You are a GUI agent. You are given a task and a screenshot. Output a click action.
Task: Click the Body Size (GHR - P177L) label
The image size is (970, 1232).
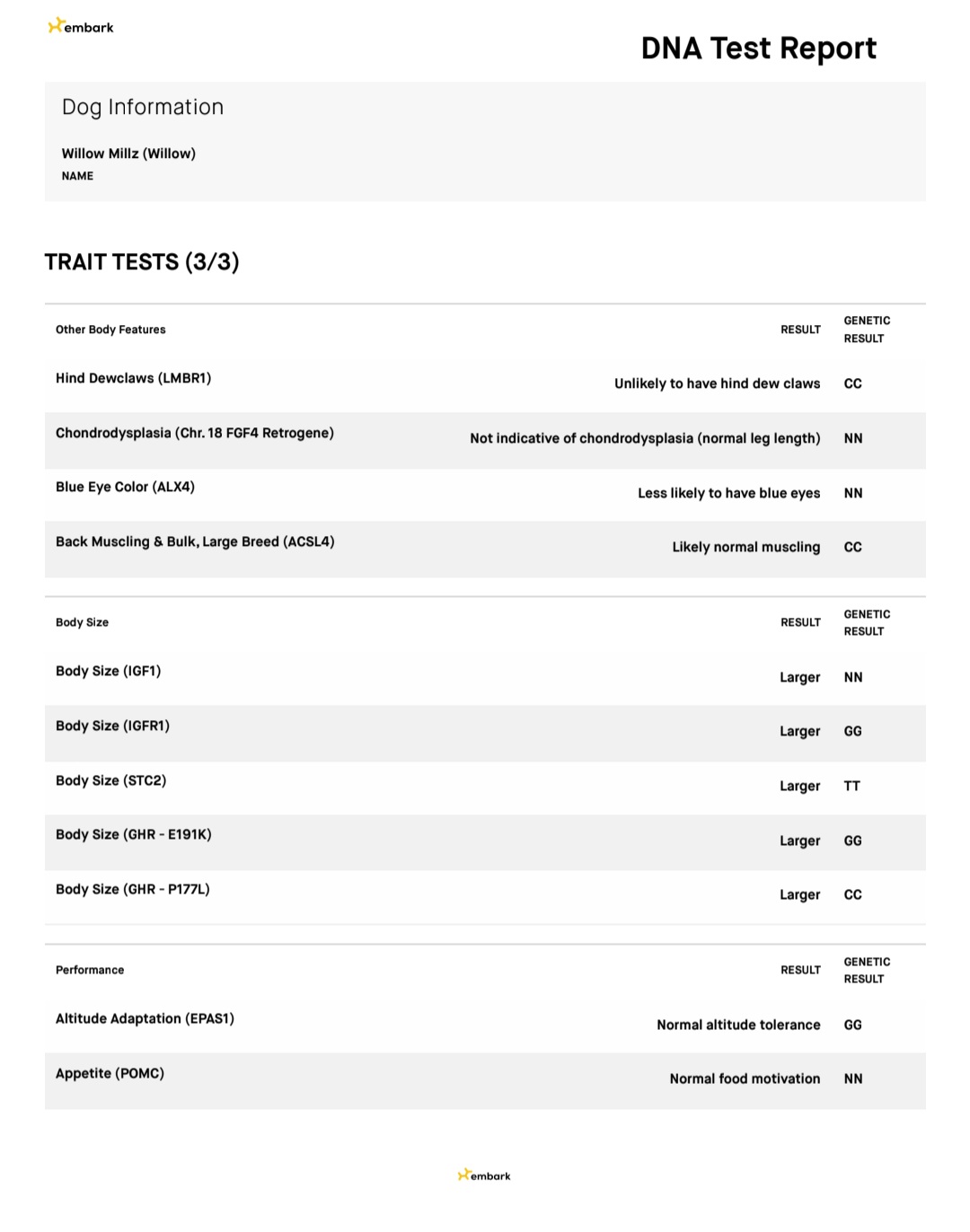tap(133, 889)
